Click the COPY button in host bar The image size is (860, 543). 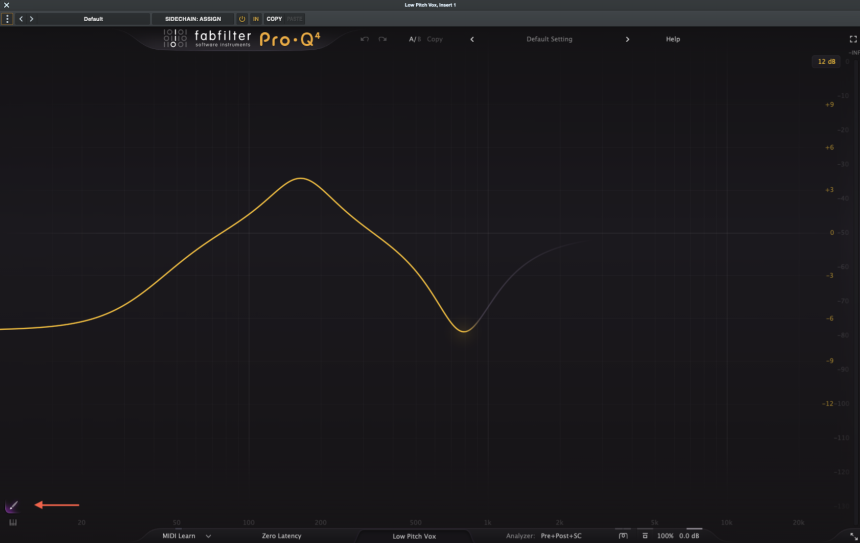coord(274,19)
